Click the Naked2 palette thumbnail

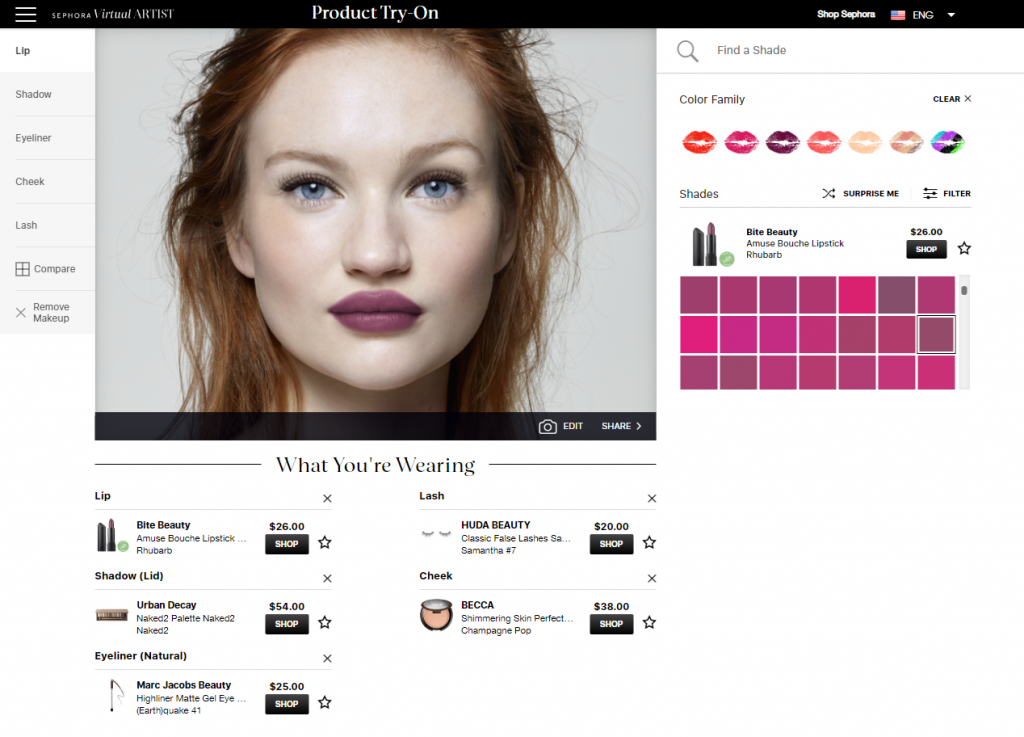(112, 615)
